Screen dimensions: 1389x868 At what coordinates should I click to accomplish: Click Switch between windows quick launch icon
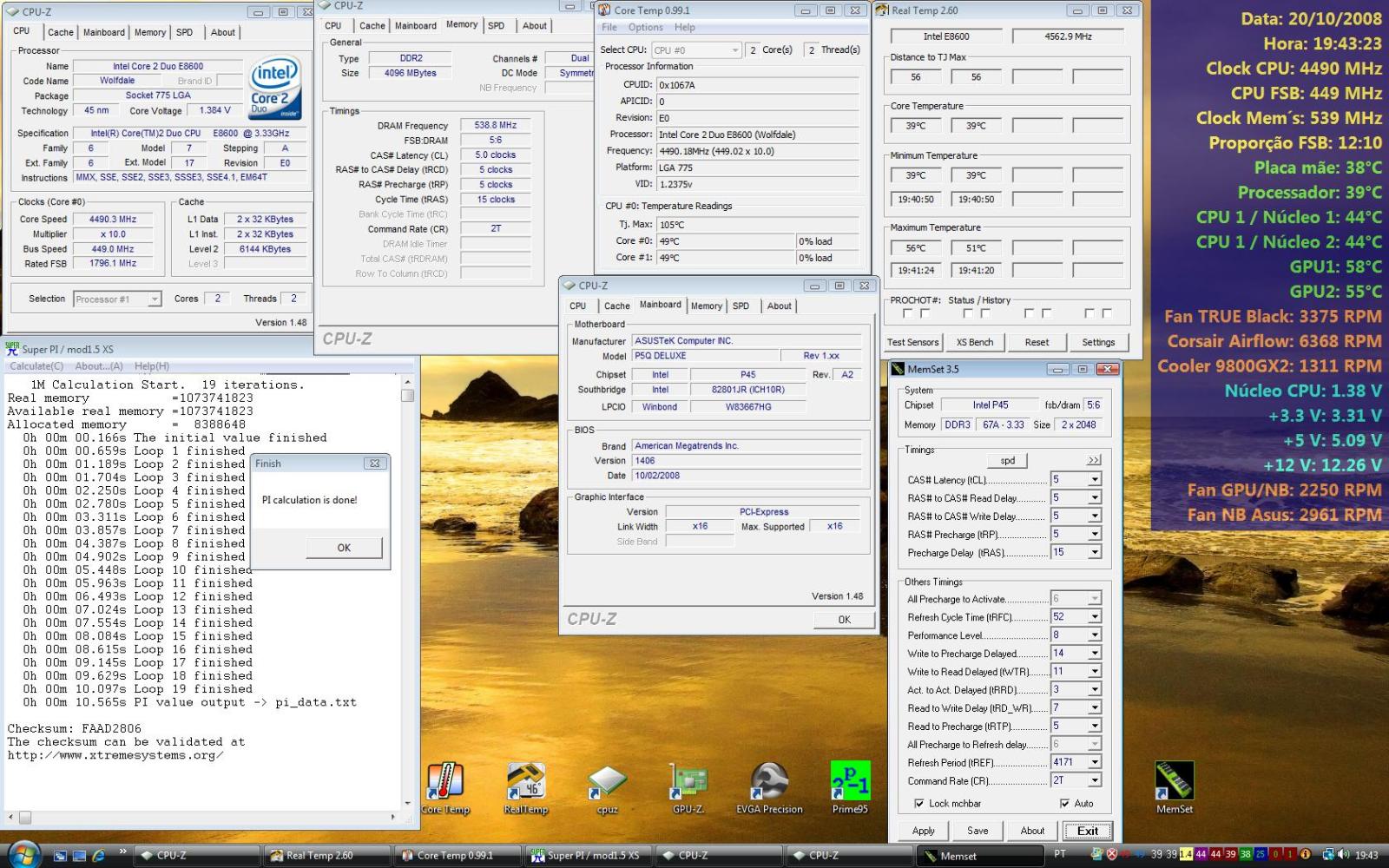60,856
